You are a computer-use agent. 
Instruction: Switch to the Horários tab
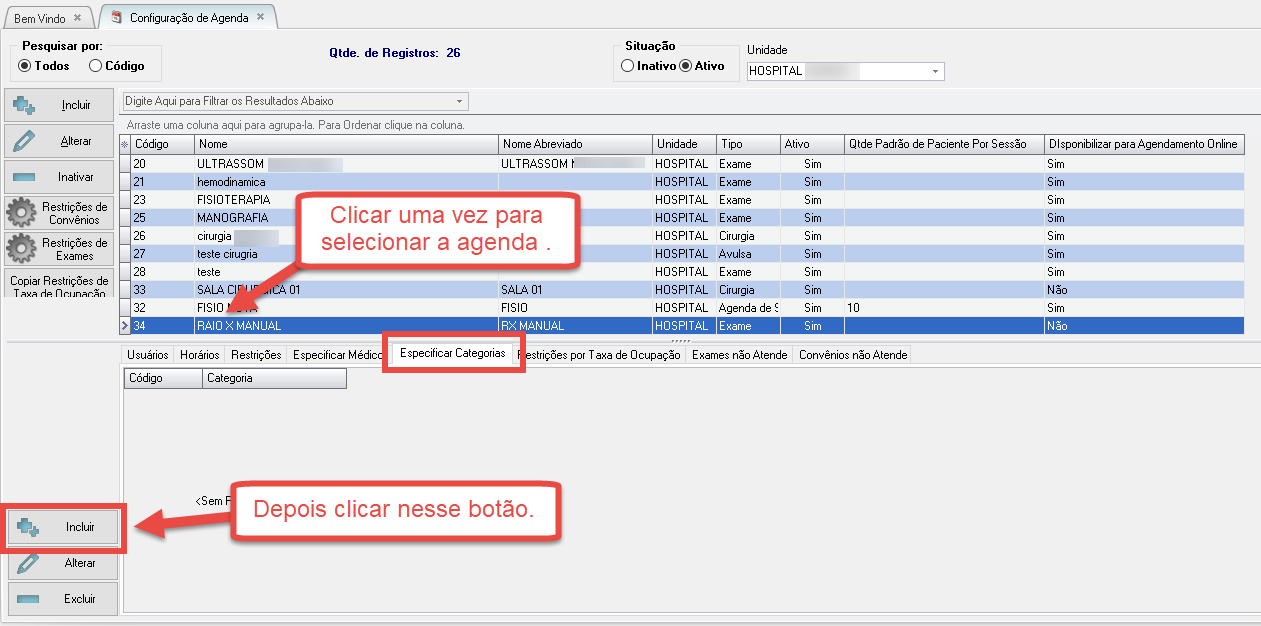pos(199,355)
